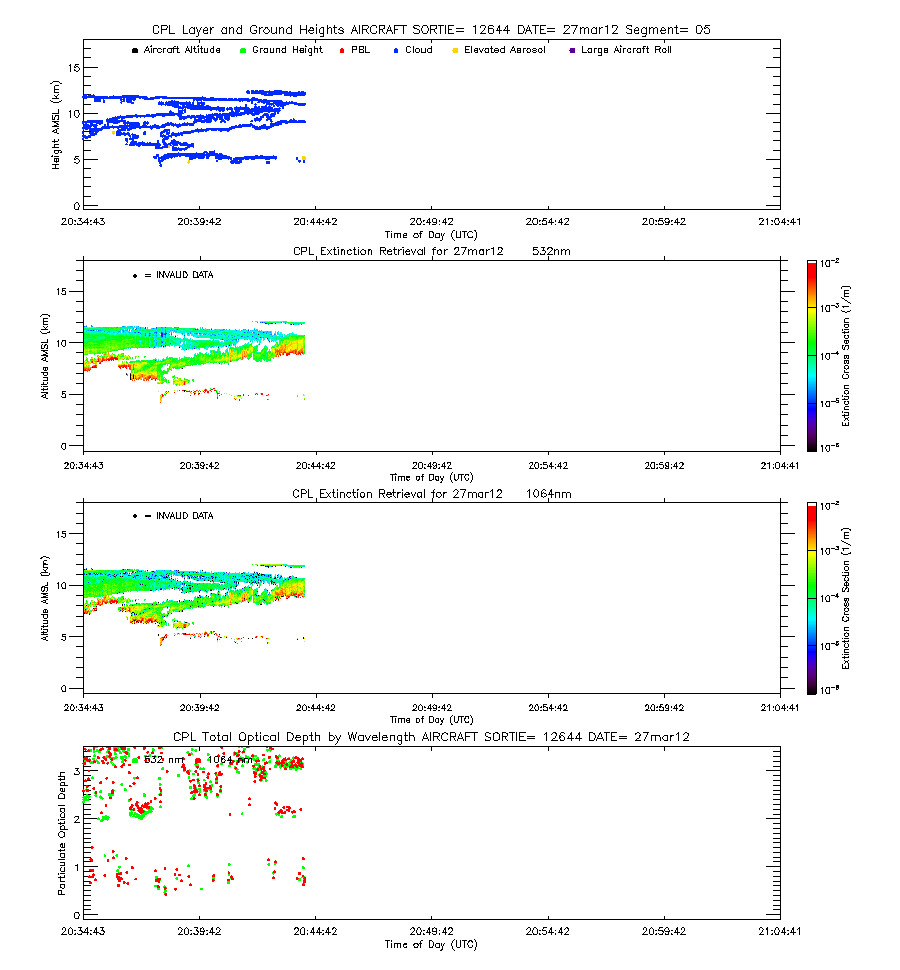Click the purple Large Aircraft Roll legend marker
This screenshot has height=970, width=900.
click(x=572, y=50)
